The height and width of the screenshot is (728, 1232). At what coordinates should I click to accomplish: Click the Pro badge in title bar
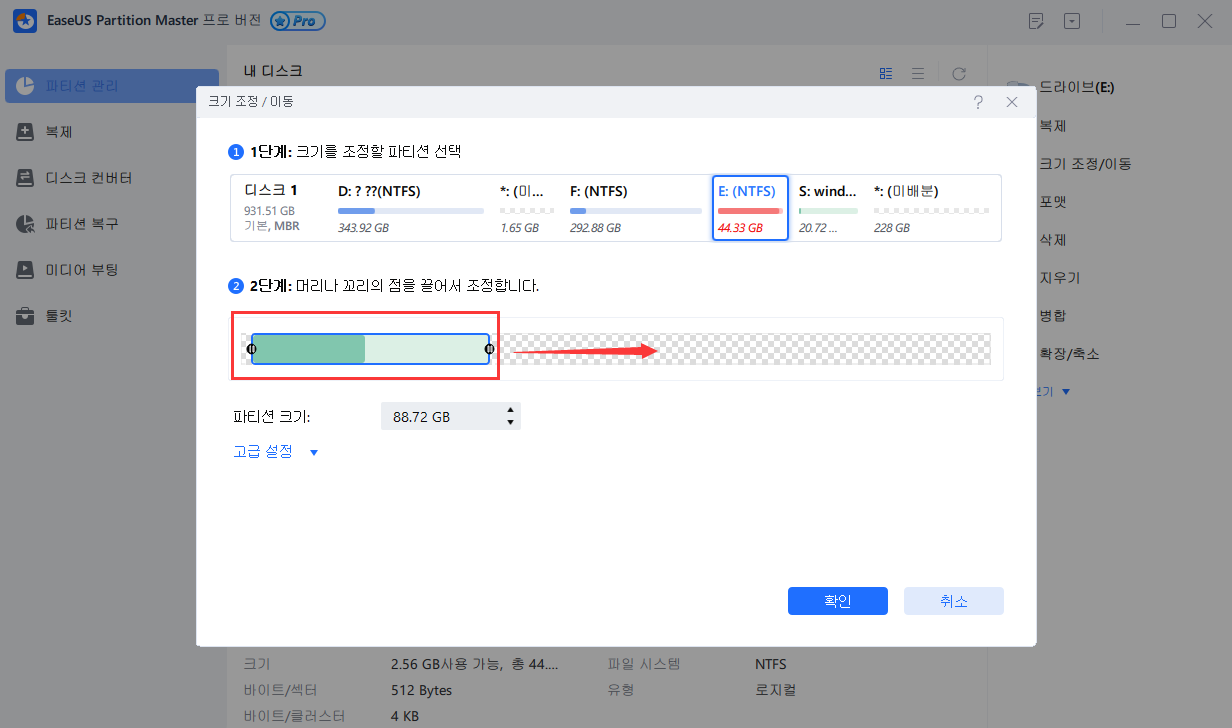click(x=296, y=20)
